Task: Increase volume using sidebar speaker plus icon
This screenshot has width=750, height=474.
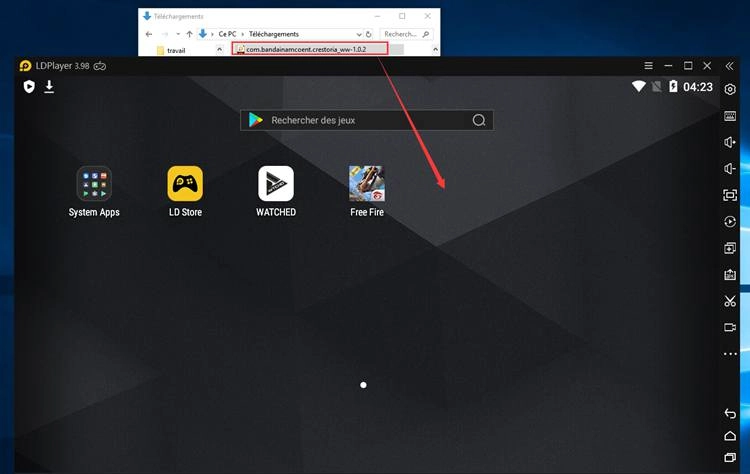Action: click(730, 143)
